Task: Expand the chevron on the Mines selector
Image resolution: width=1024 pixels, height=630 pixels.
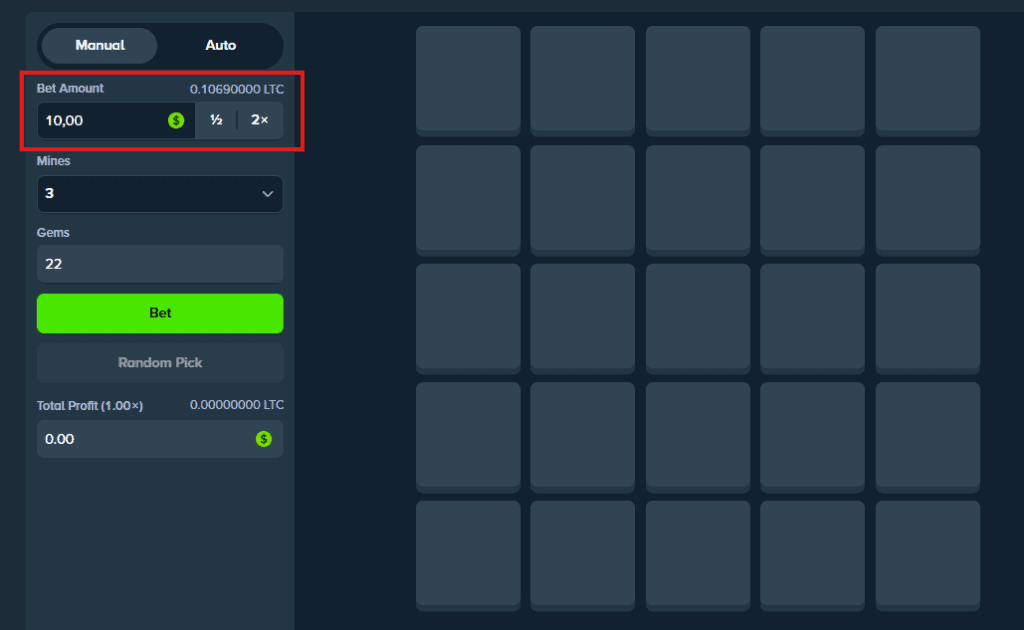Action: click(268, 194)
